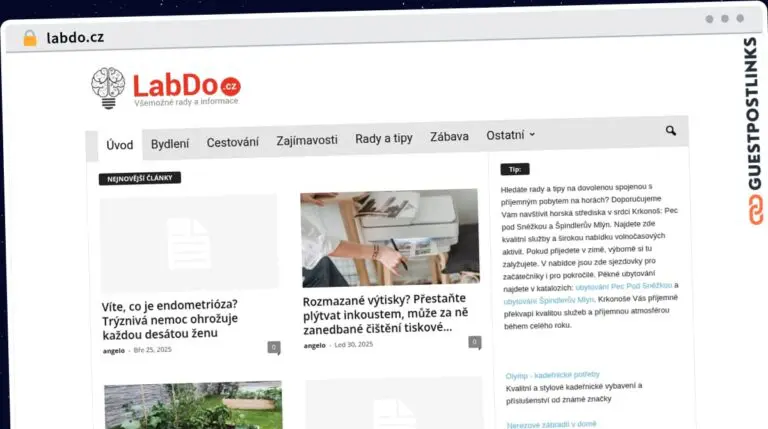The height and width of the screenshot is (429, 768).
Task: Follow ubytování Špindlerův Mlýn link
Action: [548, 299]
